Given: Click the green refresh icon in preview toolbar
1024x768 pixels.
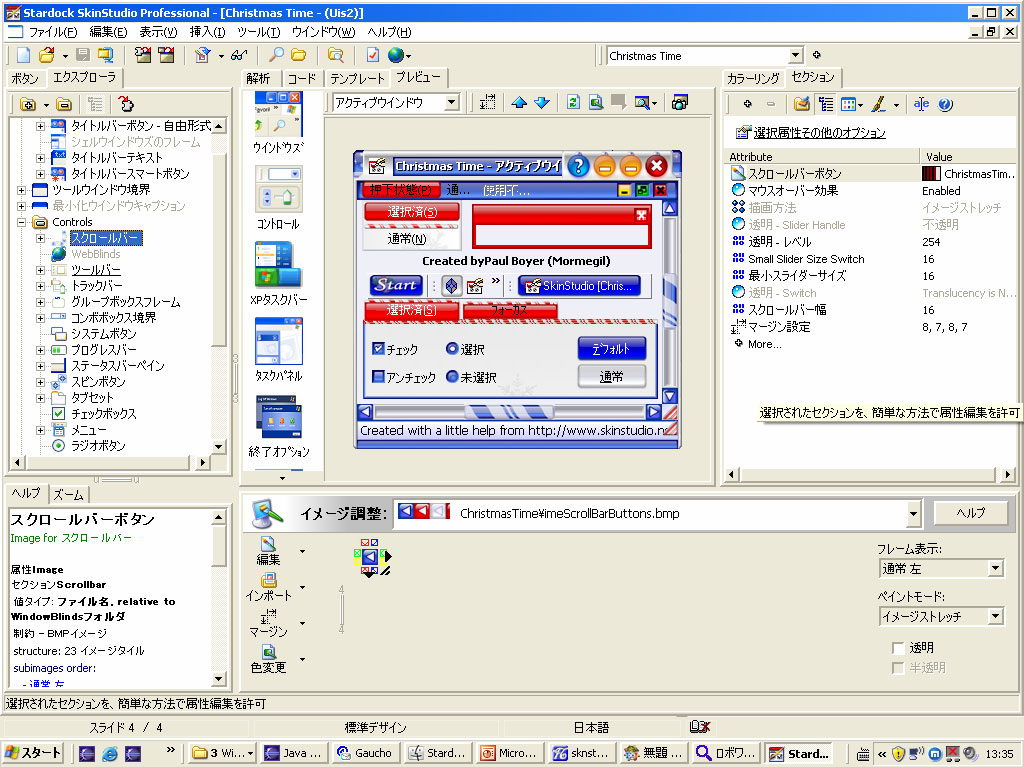Looking at the screenshot, I should click(x=573, y=103).
